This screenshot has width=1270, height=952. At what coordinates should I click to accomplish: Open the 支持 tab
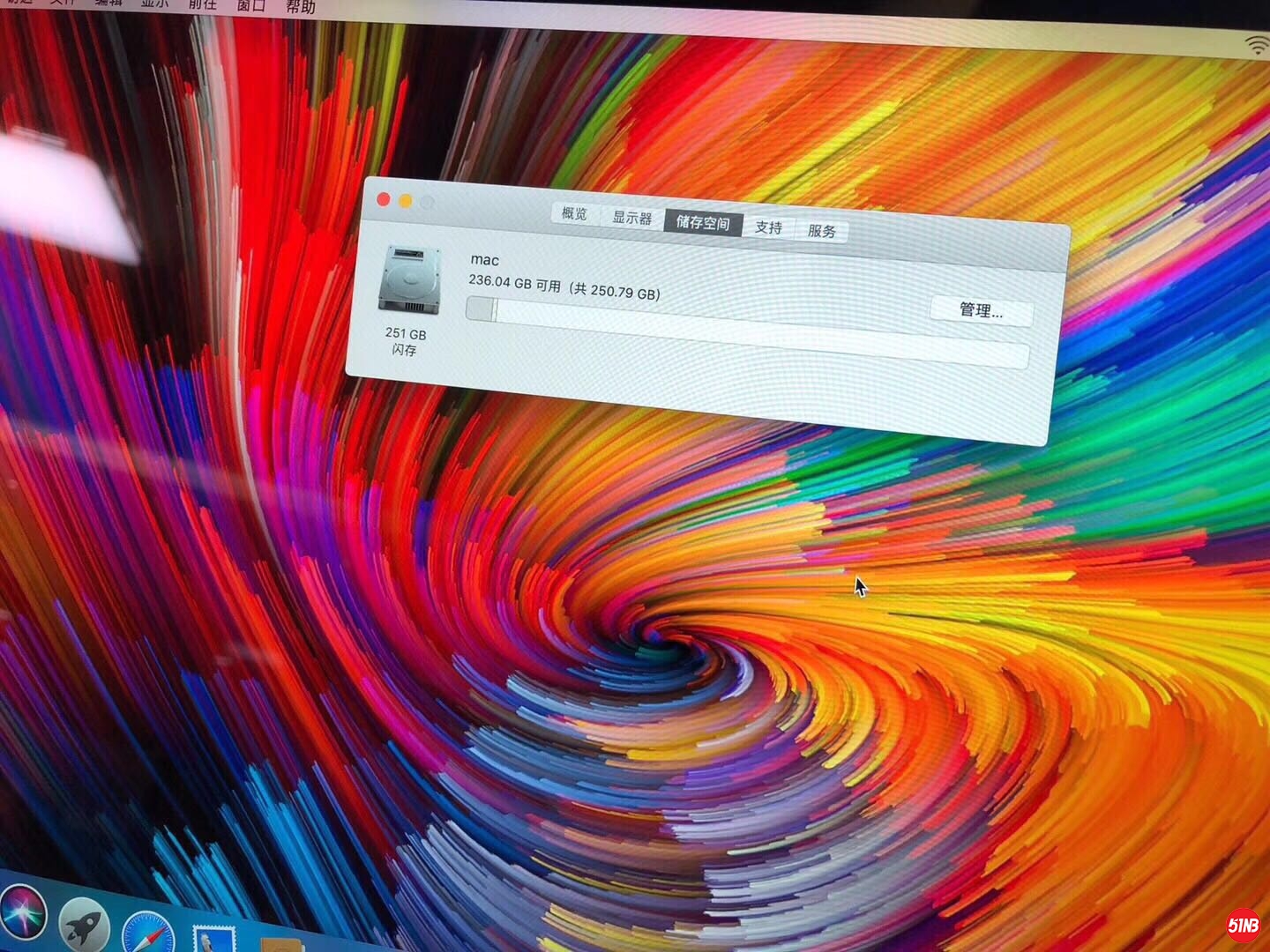pos(768,227)
